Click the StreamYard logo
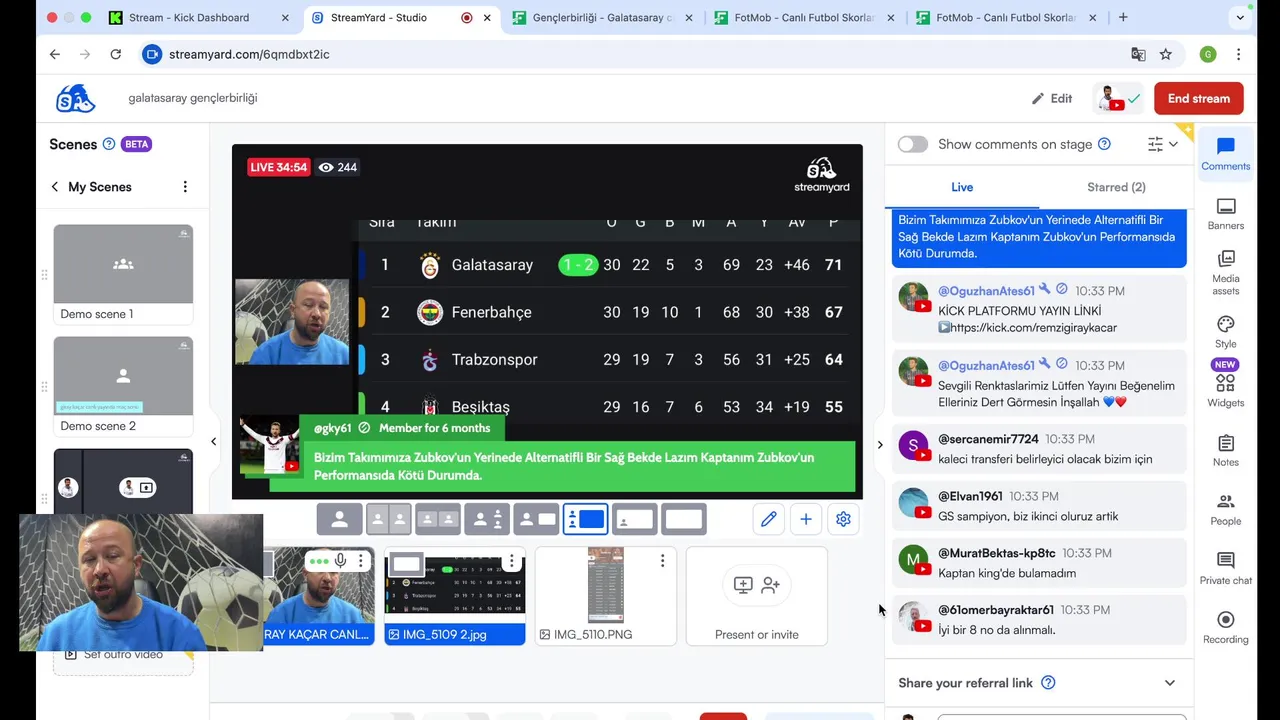 click(75, 98)
